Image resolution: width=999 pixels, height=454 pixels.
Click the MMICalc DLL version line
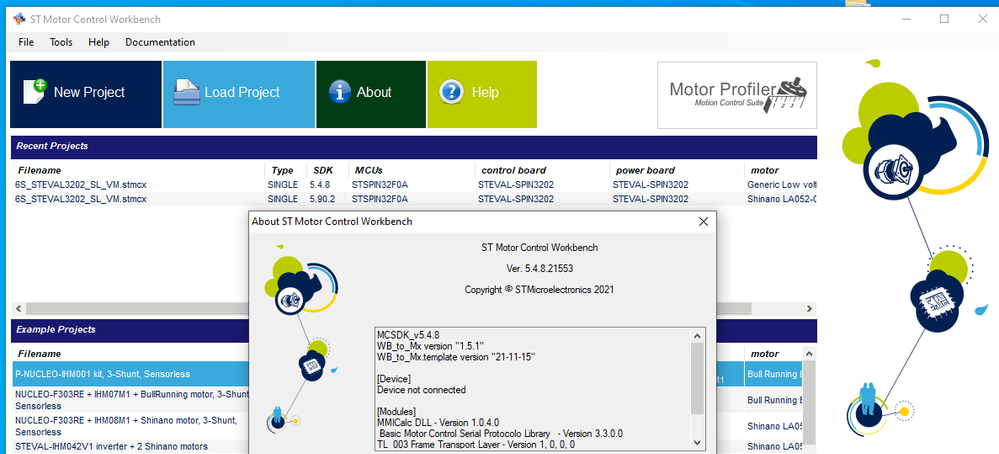pyautogui.click(x=438, y=422)
